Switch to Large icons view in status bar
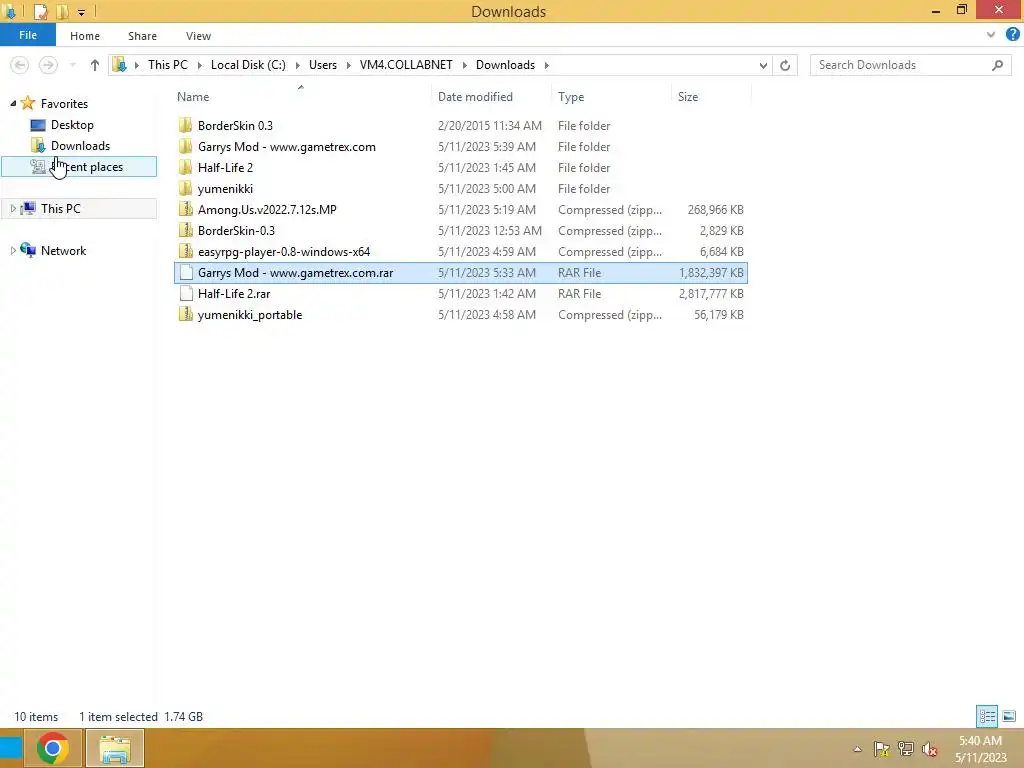The width and height of the screenshot is (1024, 768). tap(1009, 716)
